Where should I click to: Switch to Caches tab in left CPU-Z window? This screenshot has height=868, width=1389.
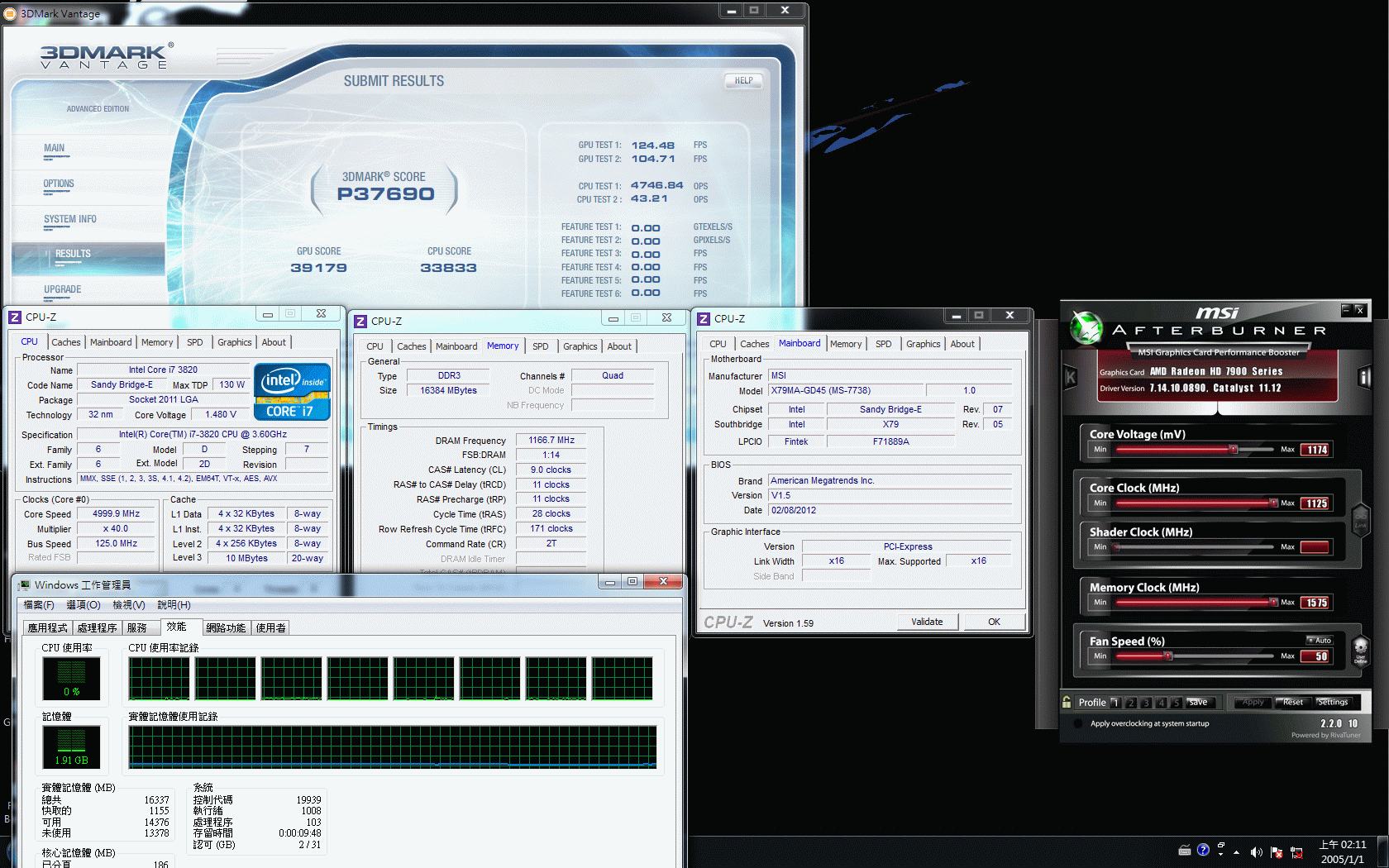tap(66, 342)
